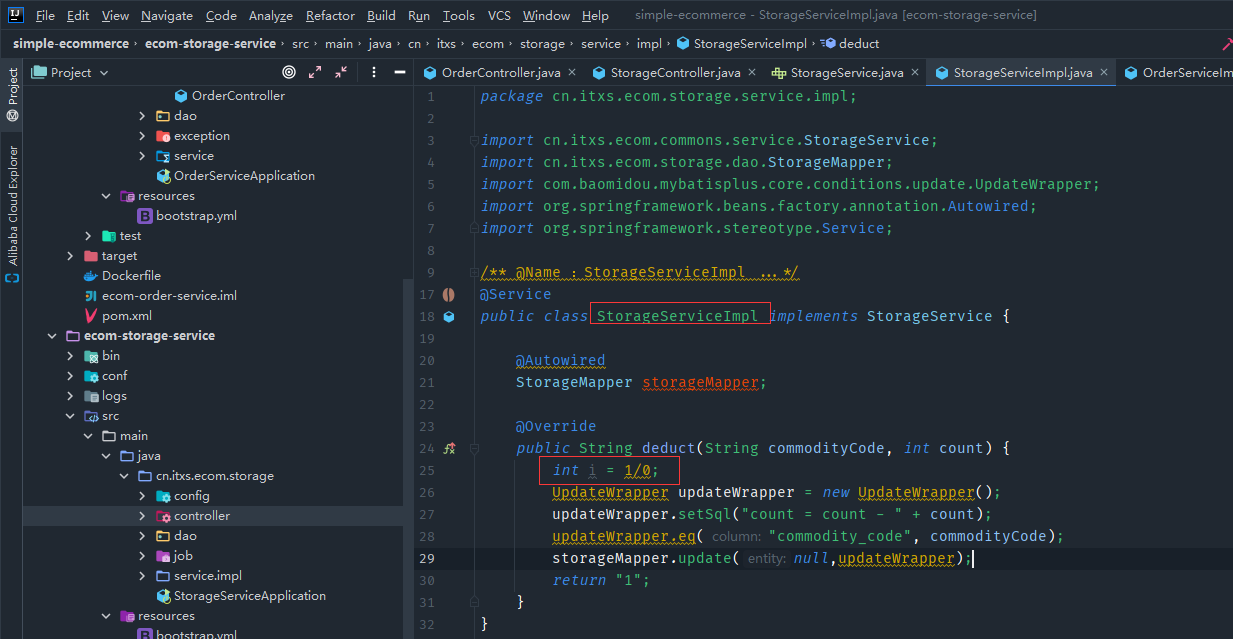This screenshot has width=1233, height=639.
Task: Click on storageMapper field at line 21
Action: click(x=702, y=382)
